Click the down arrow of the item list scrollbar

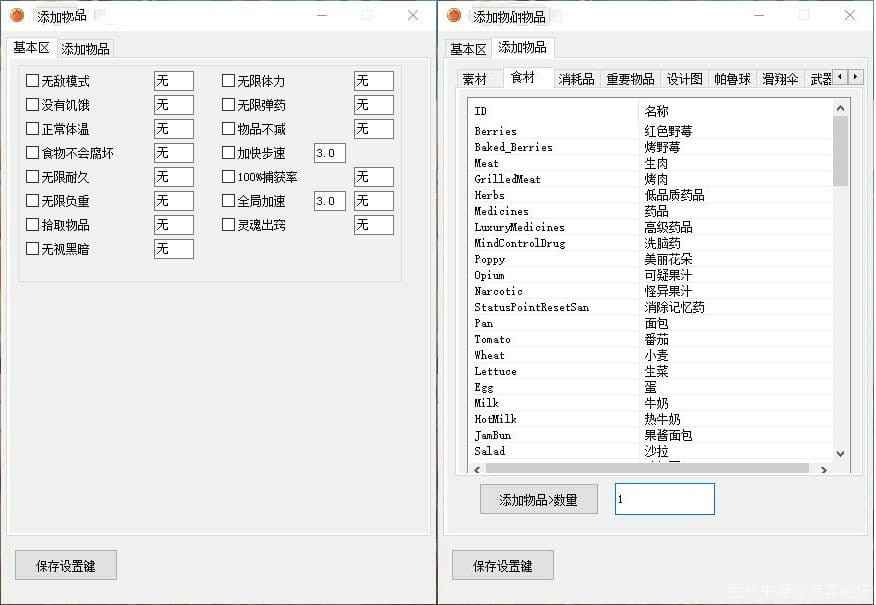pyautogui.click(x=840, y=452)
